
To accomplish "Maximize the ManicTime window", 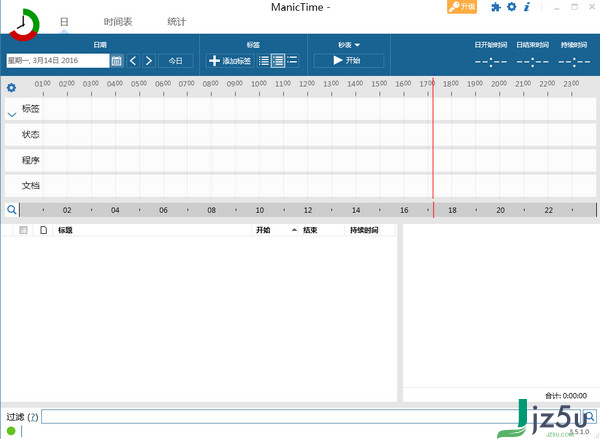I will [x=574, y=7].
